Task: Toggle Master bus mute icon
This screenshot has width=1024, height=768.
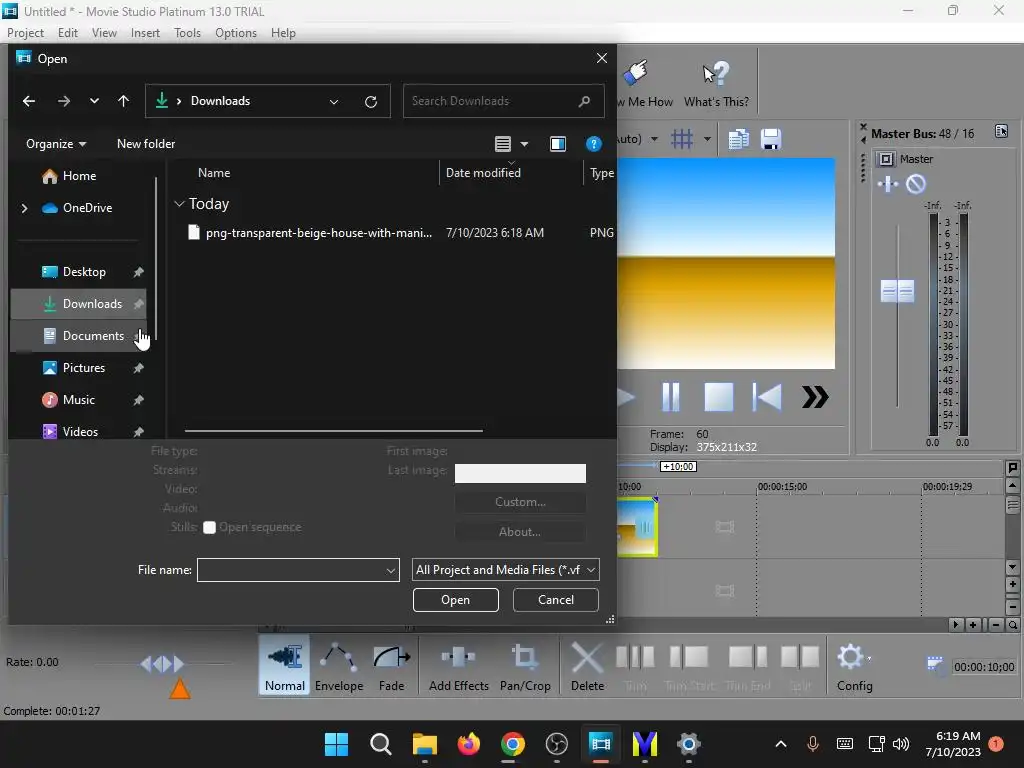Action: coord(916,184)
